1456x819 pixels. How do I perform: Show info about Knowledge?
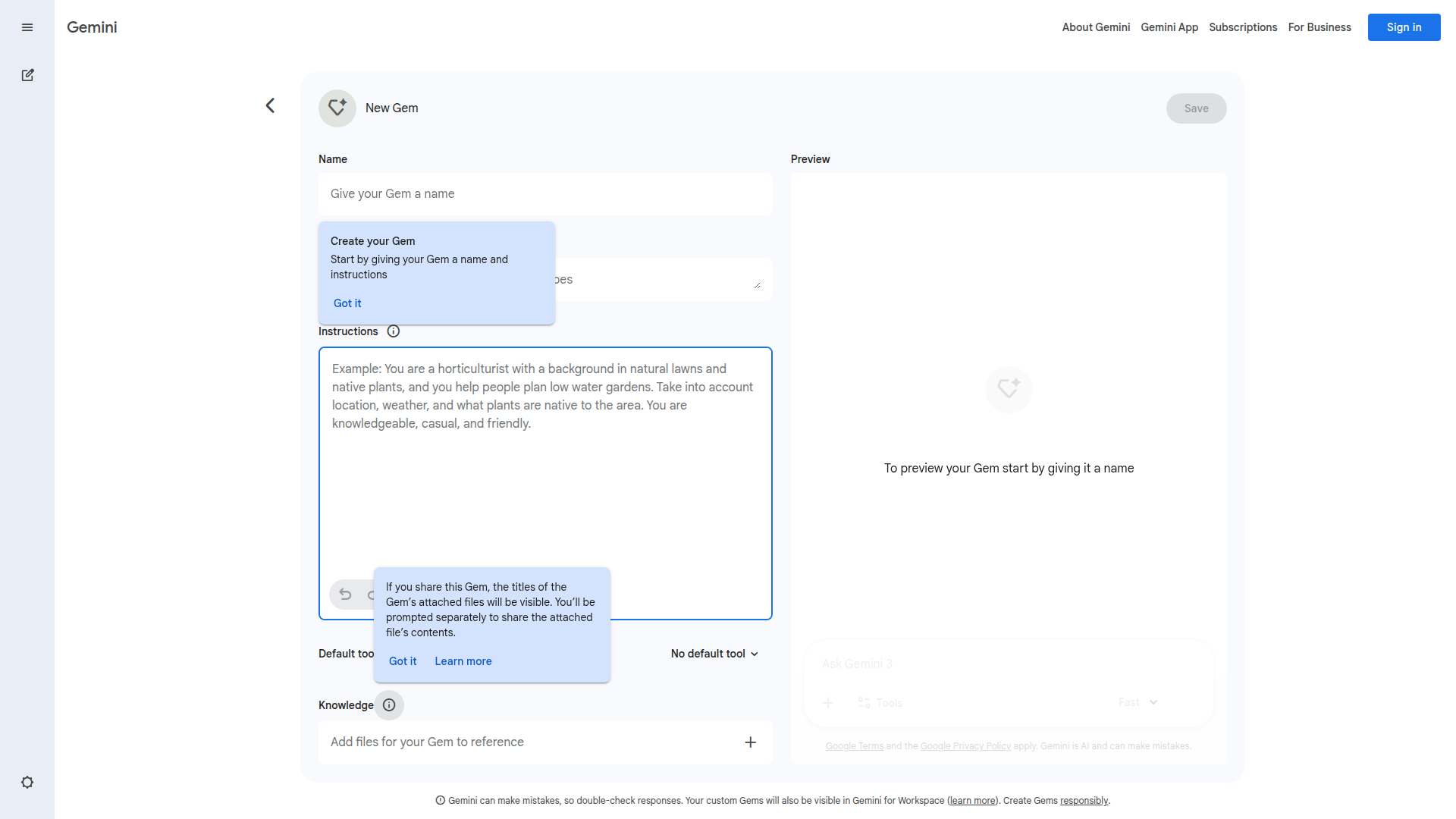pyautogui.click(x=389, y=705)
